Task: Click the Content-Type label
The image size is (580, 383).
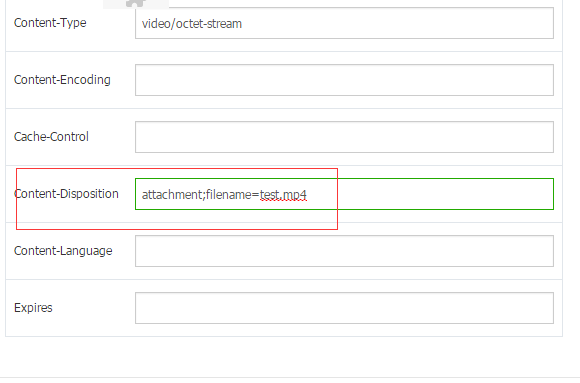Action: [50, 23]
